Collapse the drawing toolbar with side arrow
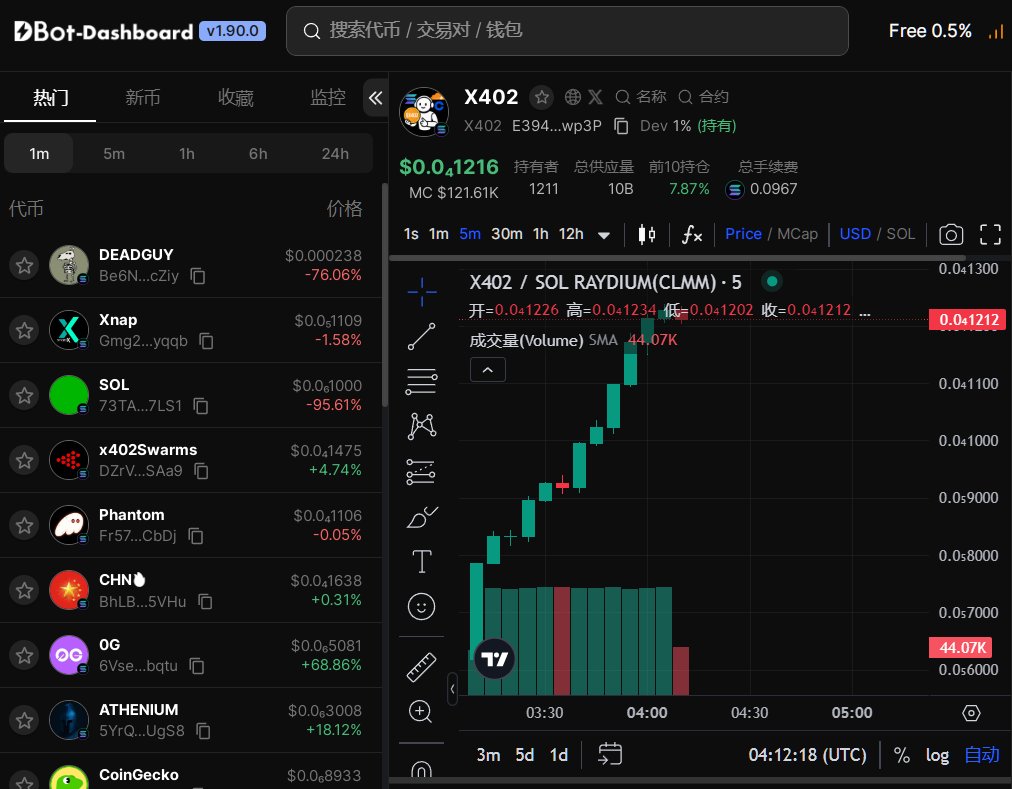 point(452,689)
